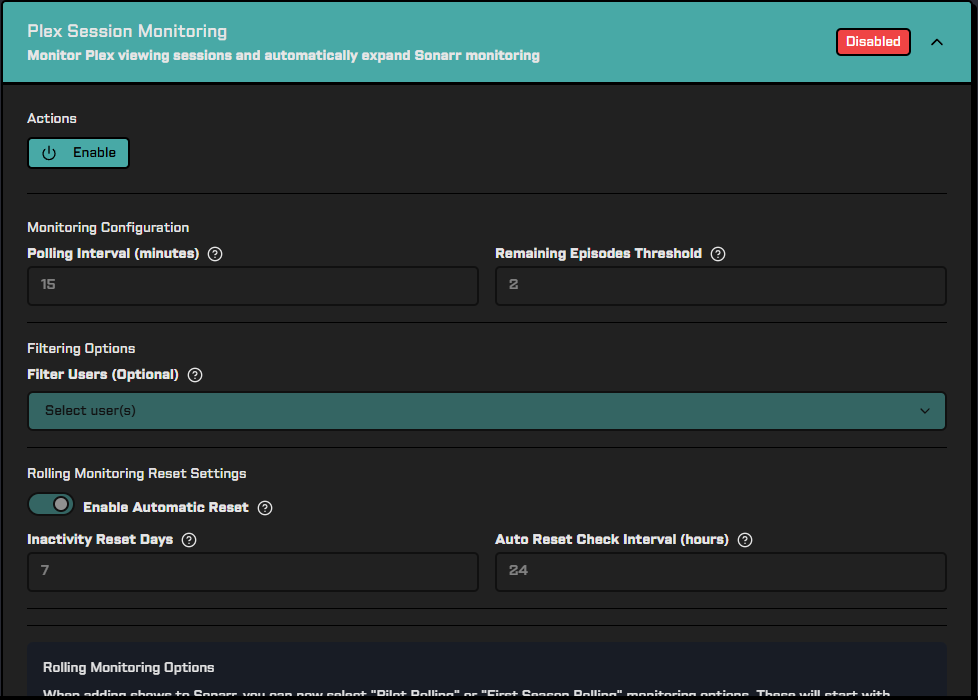The width and height of the screenshot is (978, 700).
Task: Collapse the Plex Session Monitoring section chevron
Action: 937,42
